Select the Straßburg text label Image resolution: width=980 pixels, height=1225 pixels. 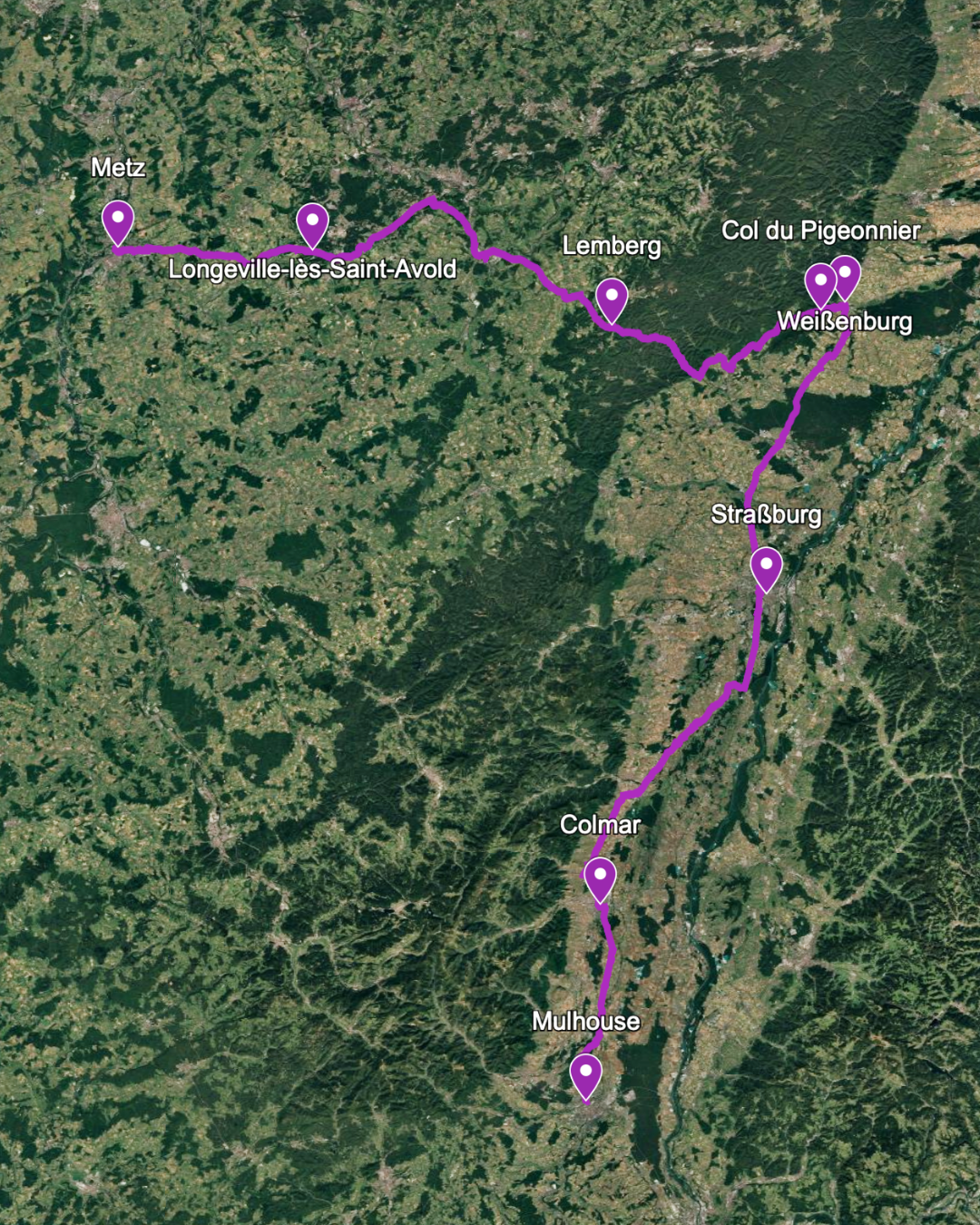[766, 514]
